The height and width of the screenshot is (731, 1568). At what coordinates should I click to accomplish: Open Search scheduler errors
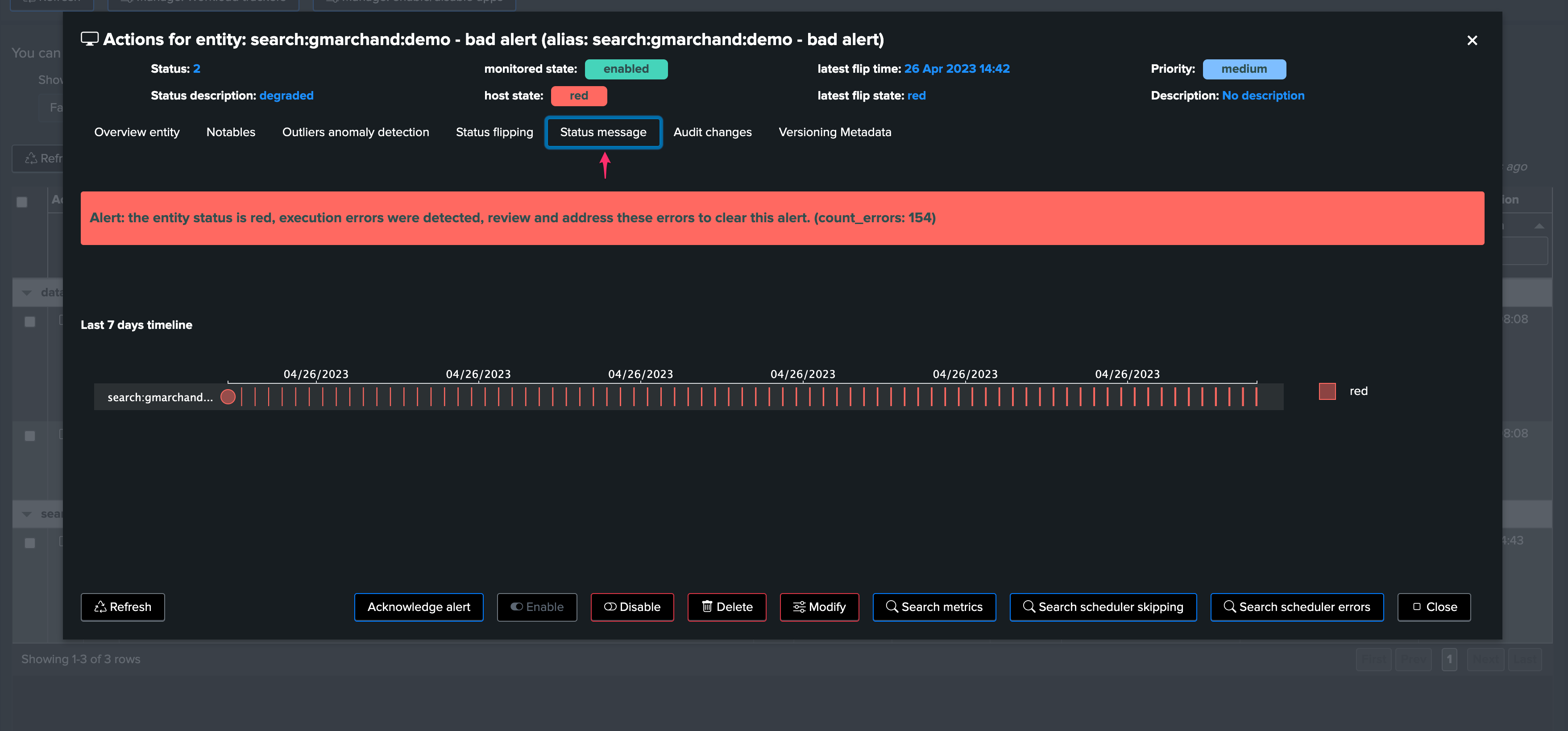coord(1297,607)
